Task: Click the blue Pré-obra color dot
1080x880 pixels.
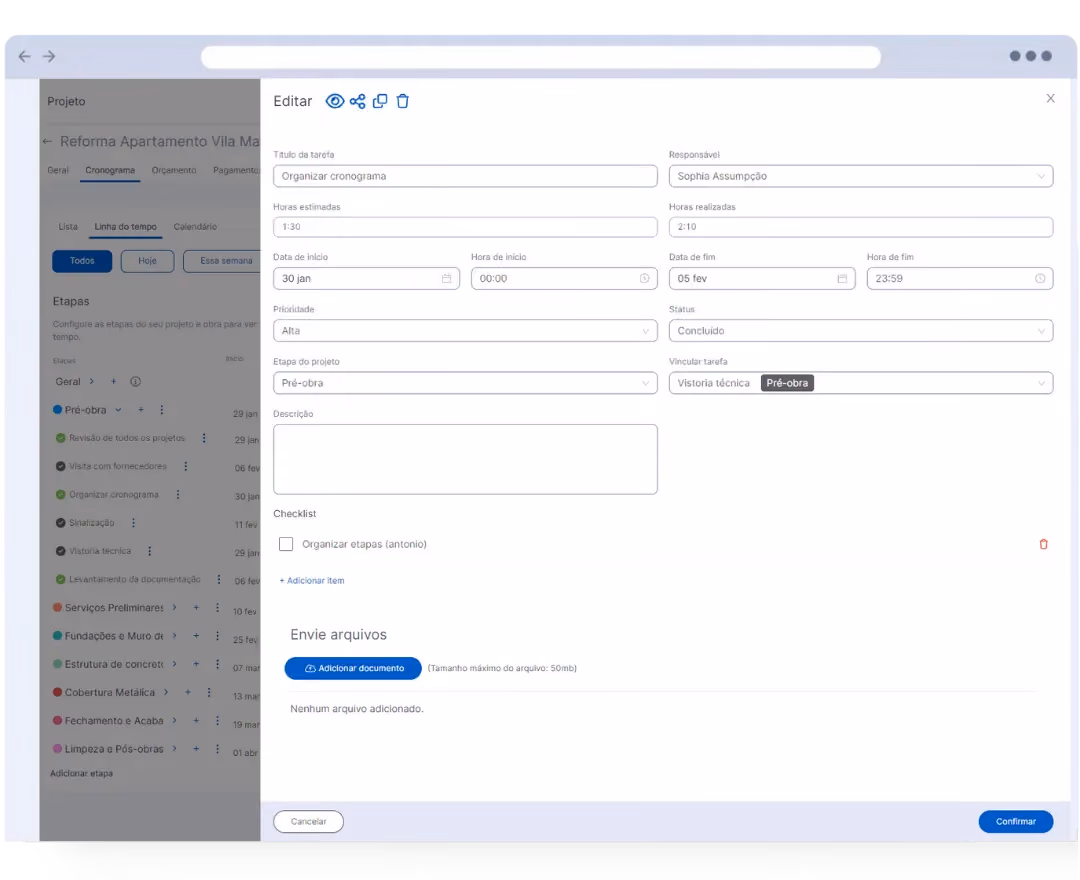Action: click(58, 410)
